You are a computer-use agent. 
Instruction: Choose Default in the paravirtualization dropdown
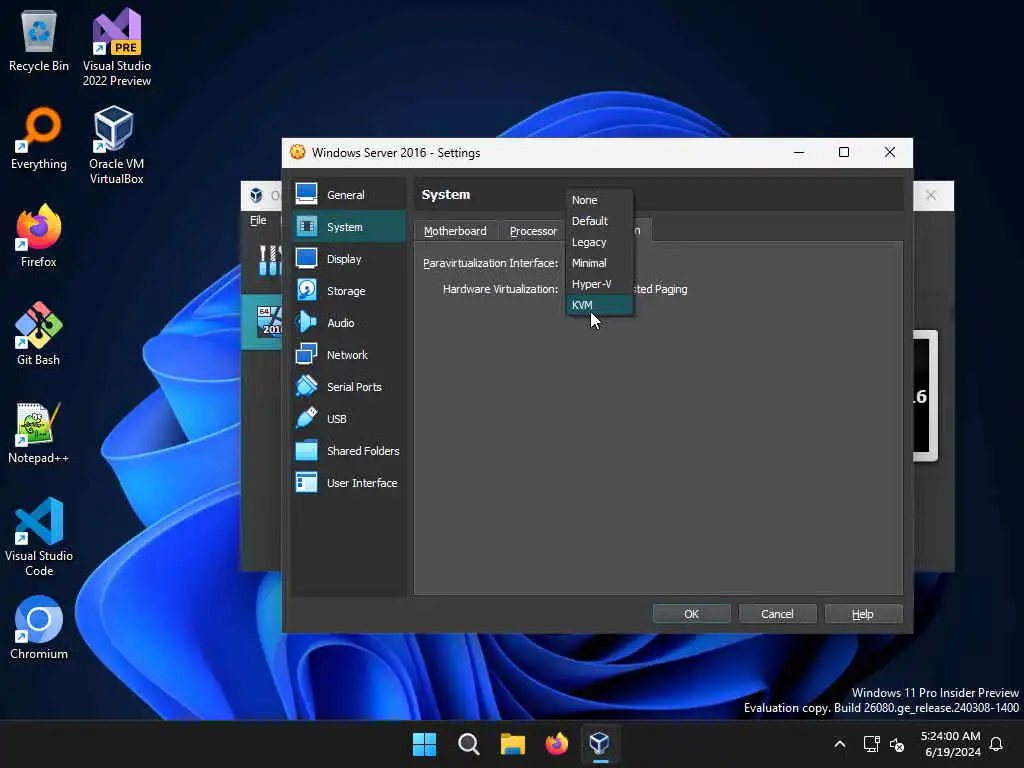(599, 221)
